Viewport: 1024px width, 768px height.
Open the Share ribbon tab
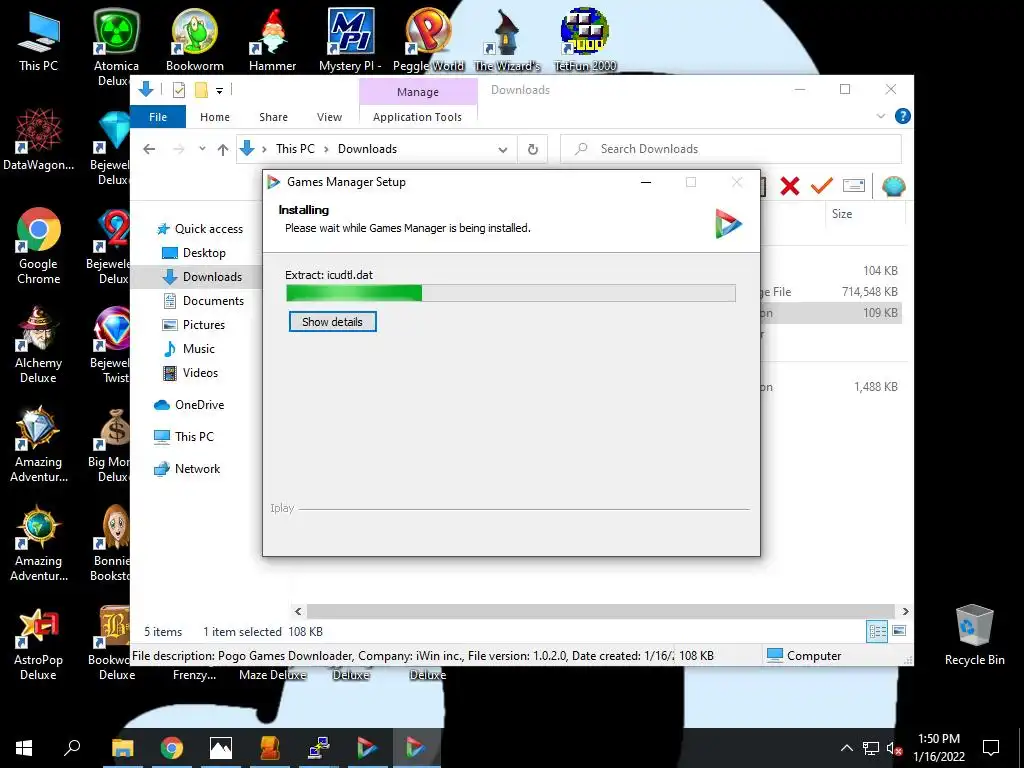pos(273,117)
